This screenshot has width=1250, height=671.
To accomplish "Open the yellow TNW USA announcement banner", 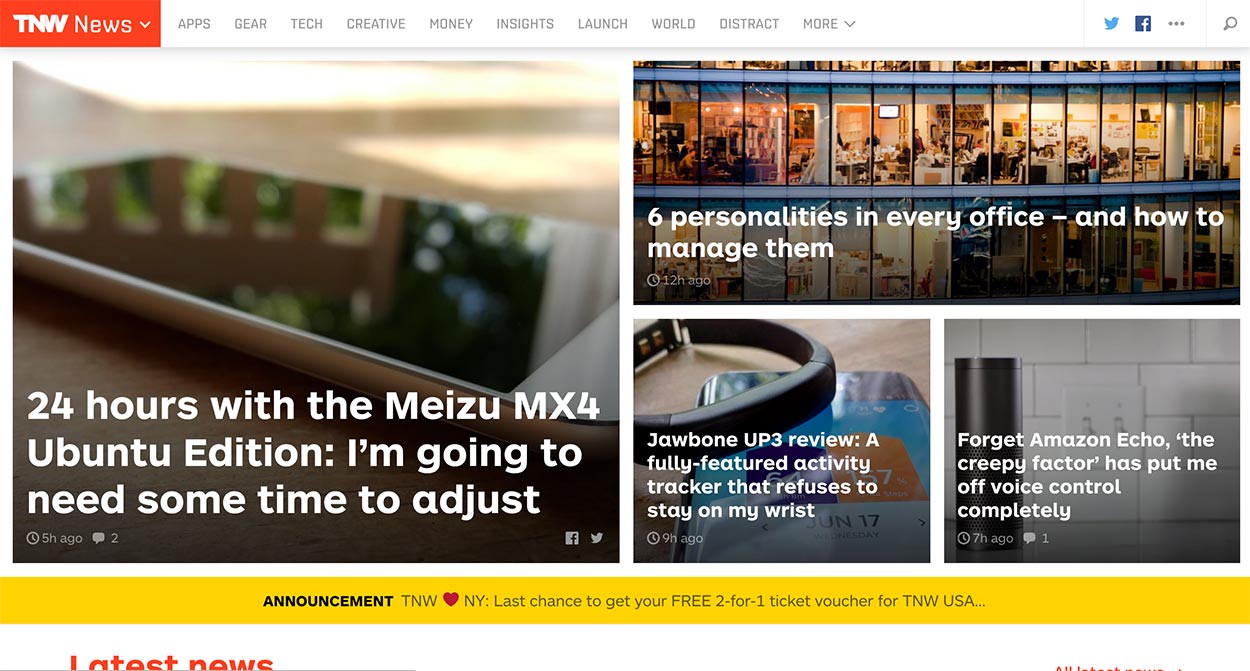I will tap(625, 601).
